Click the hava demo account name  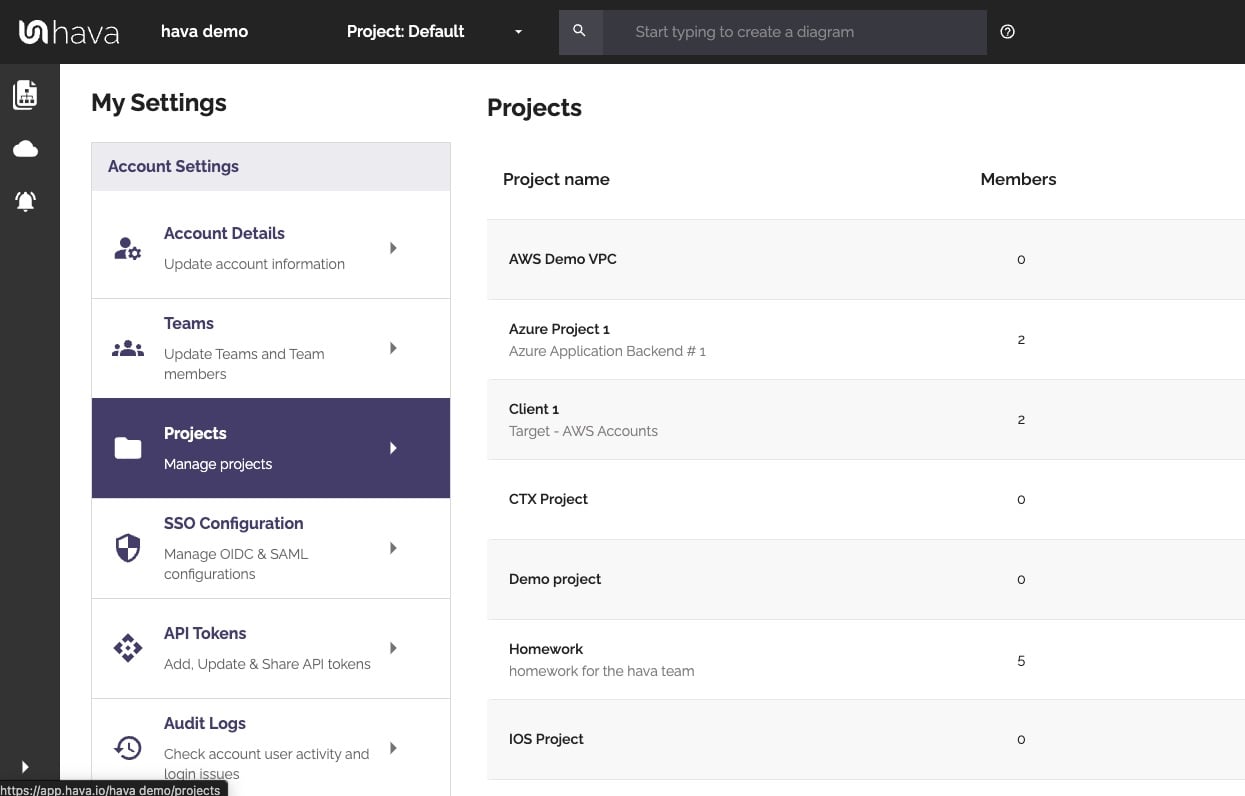click(x=204, y=31)
